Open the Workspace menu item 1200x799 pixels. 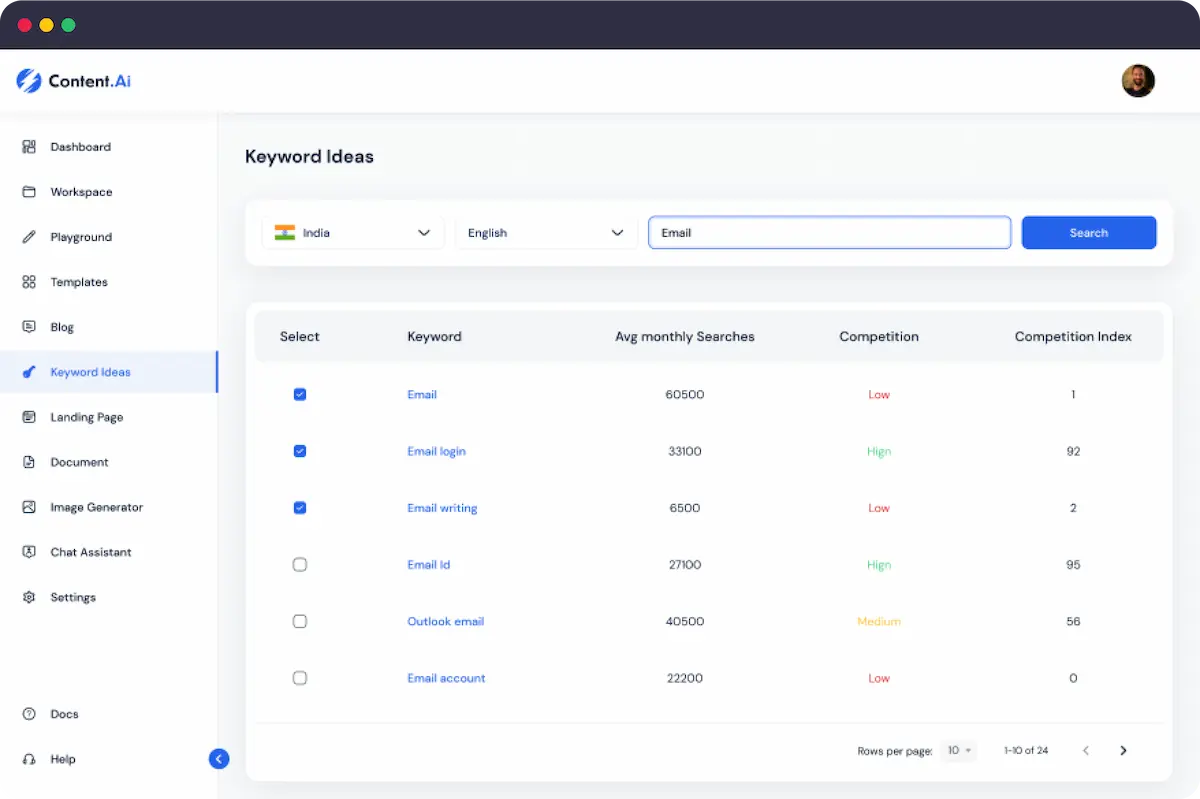81,192
